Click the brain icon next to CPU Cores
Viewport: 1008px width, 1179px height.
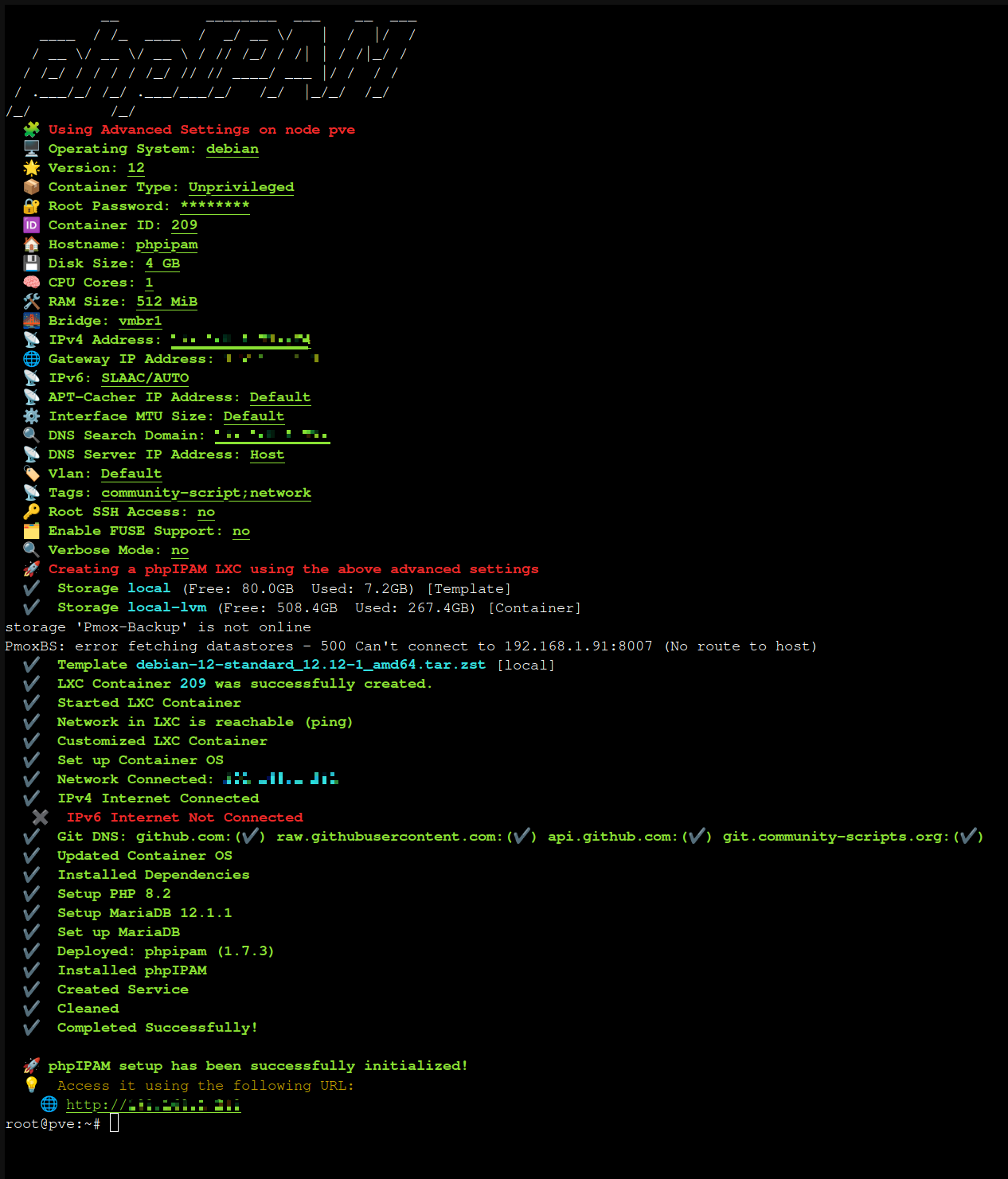coord(32,283)
